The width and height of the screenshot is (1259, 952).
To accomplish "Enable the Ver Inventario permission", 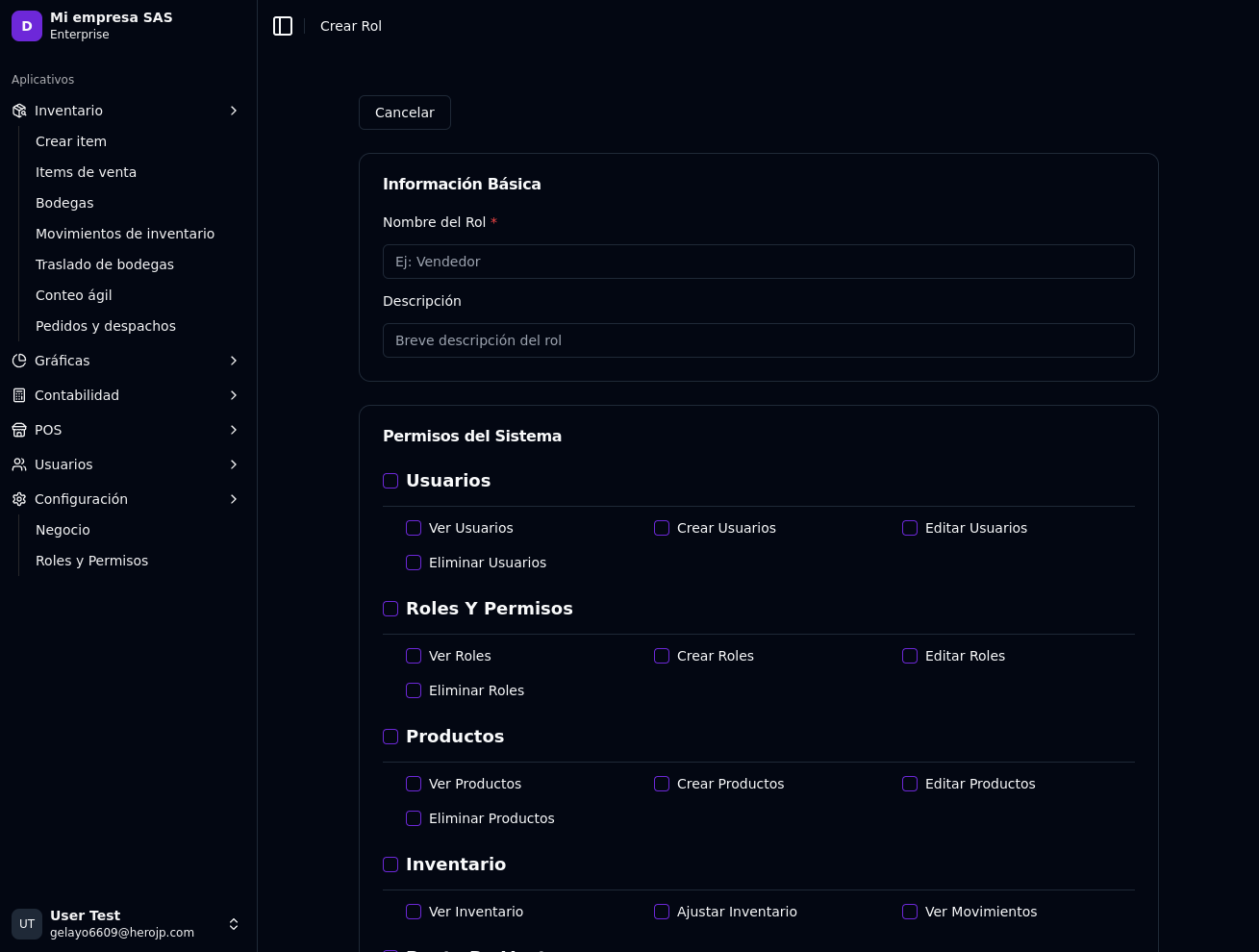I will click(414, 912).
